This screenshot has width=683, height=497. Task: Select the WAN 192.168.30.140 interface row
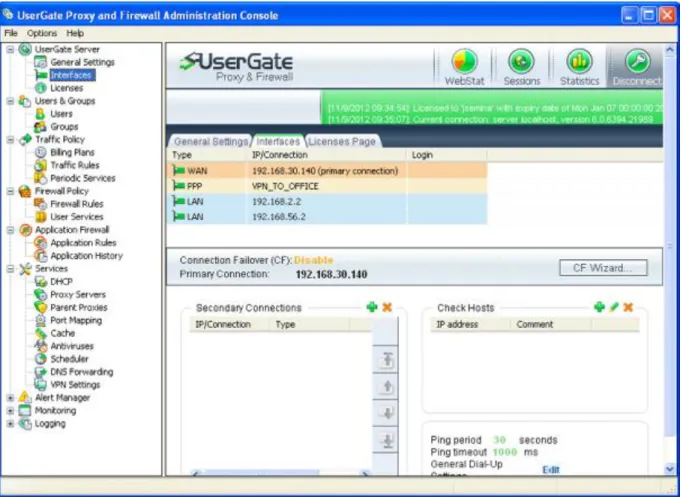(327, 171)
